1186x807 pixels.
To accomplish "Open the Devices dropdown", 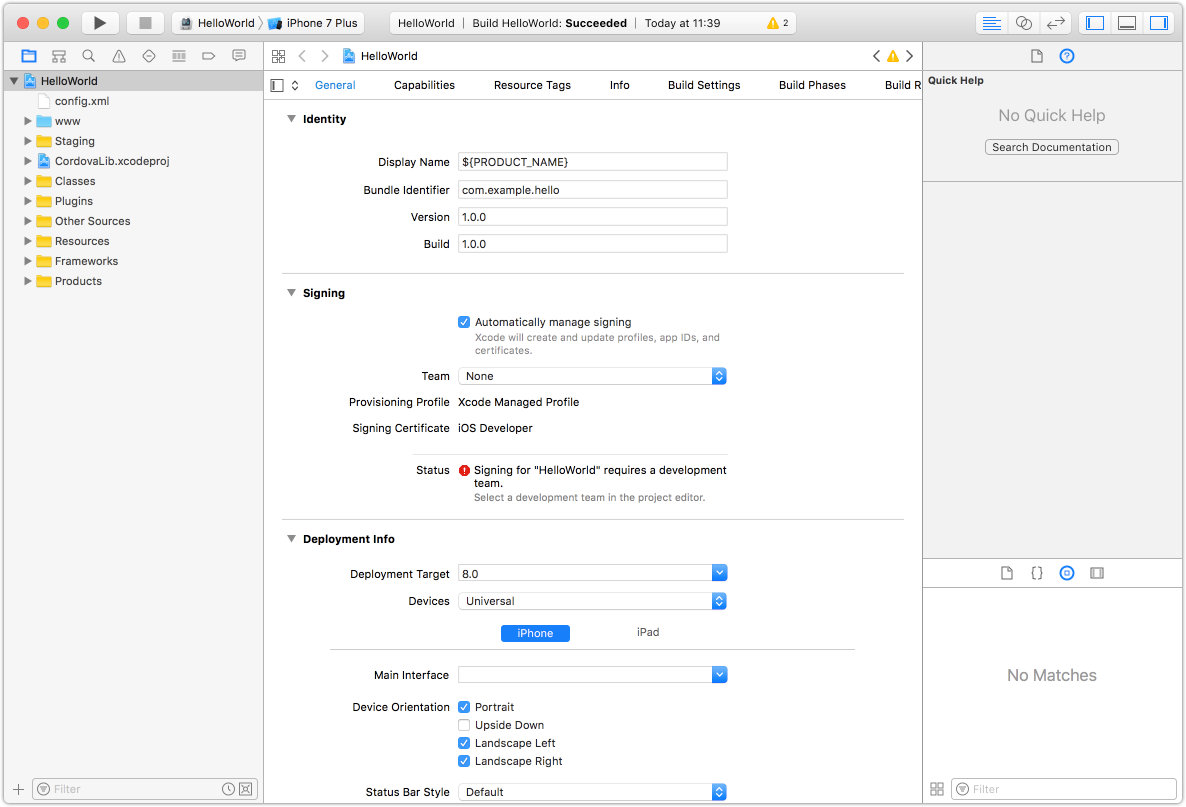I will [592, 601].
